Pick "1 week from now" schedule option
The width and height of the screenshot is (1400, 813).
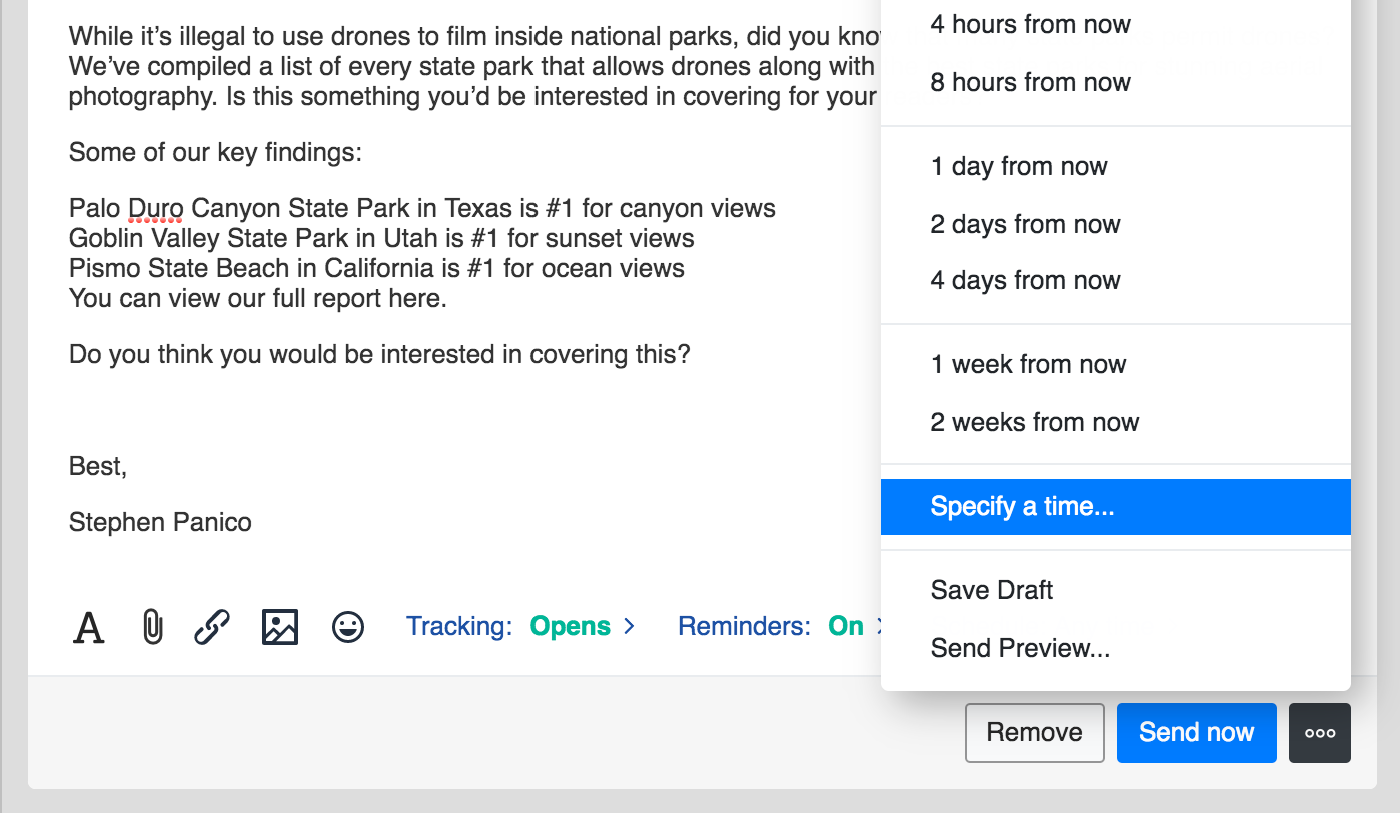click(1028, 364)
